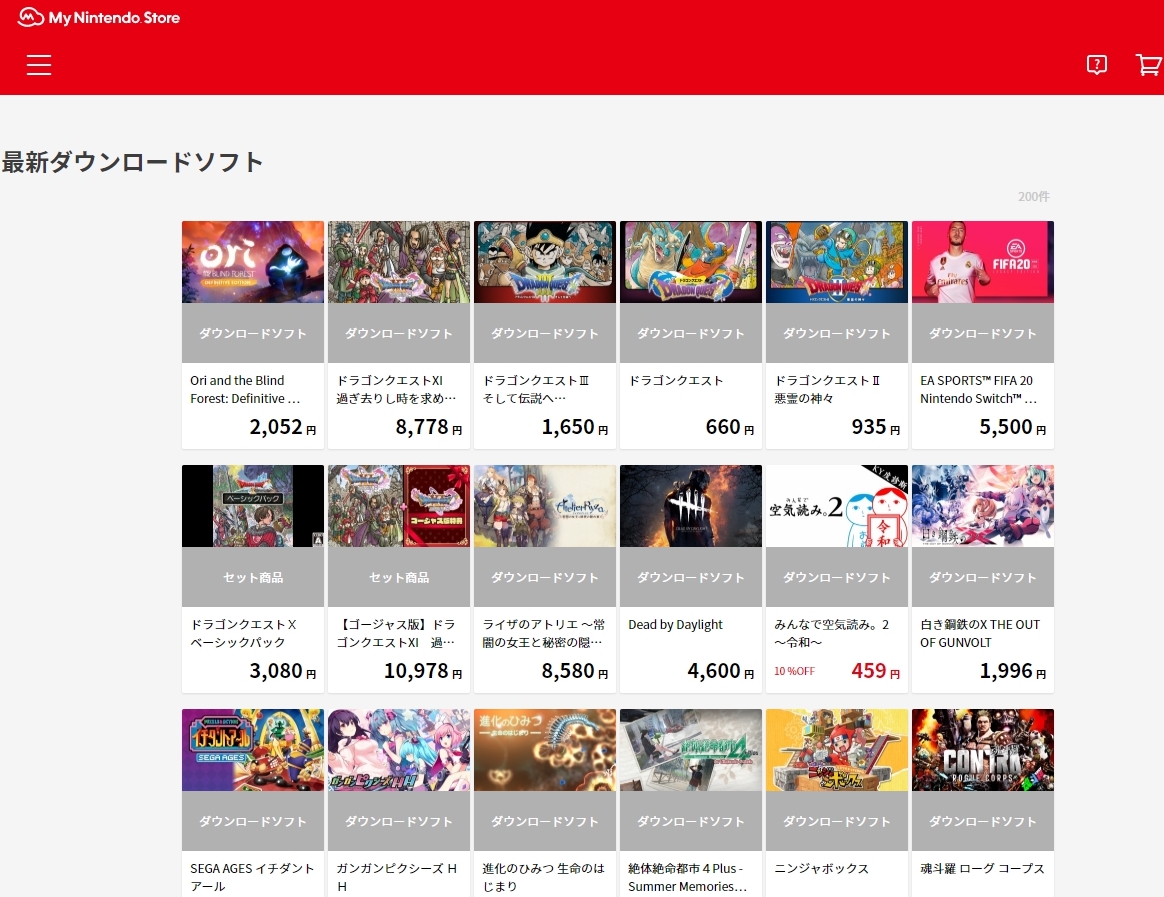Click the セット商品 label on ゴージャス版
The image size is (1164, 897).
coord(399,578)
